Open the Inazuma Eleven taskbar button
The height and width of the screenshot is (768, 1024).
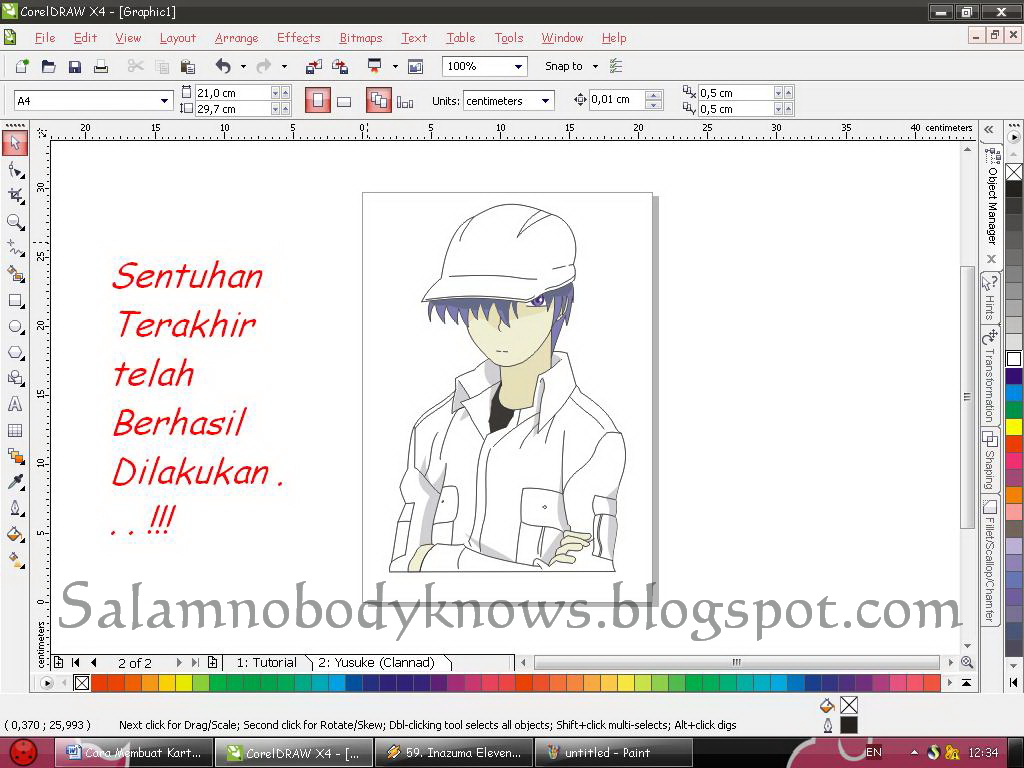click(x=453, y=753)
